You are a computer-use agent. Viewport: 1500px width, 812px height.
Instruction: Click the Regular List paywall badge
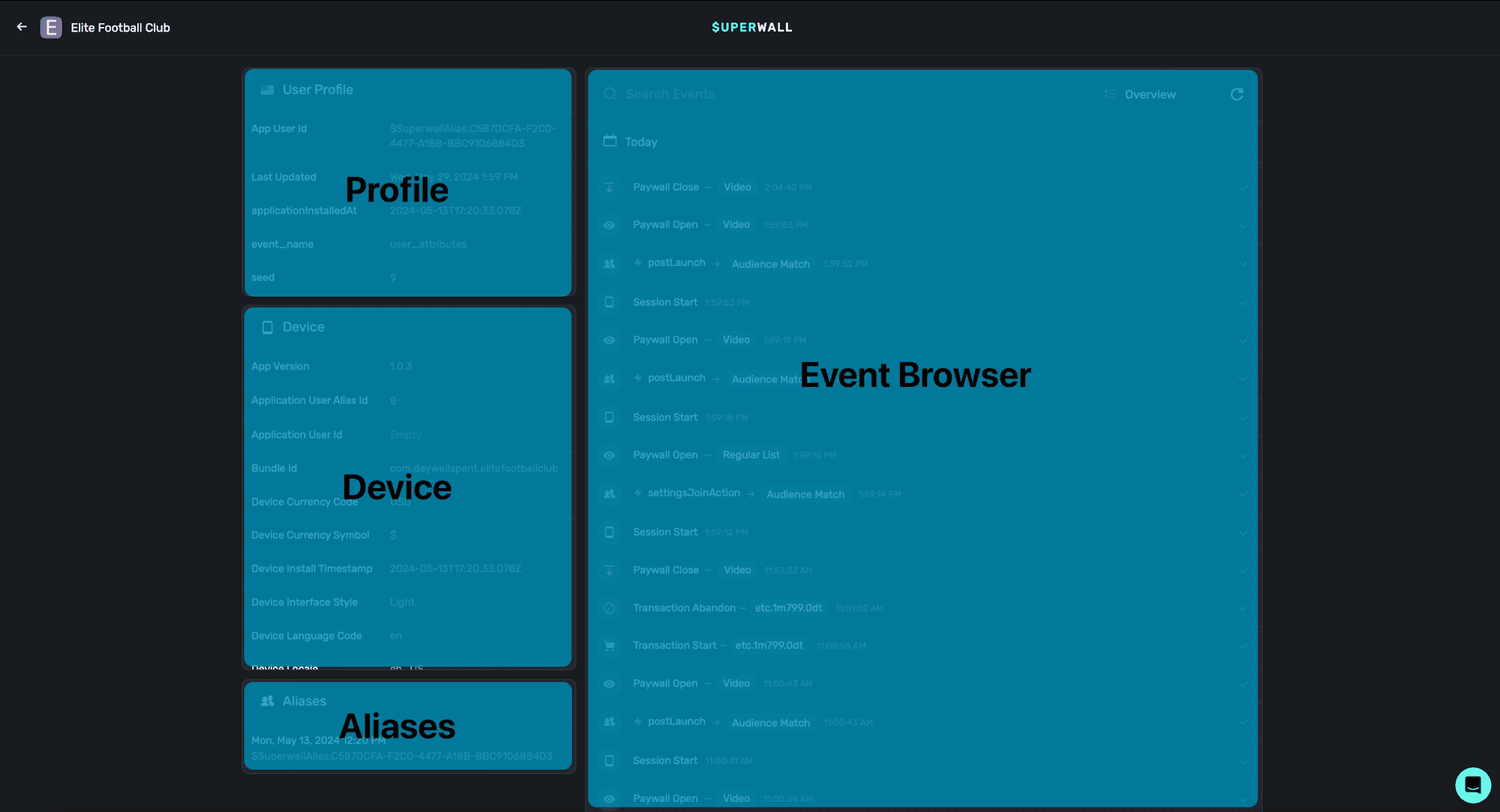751,455
